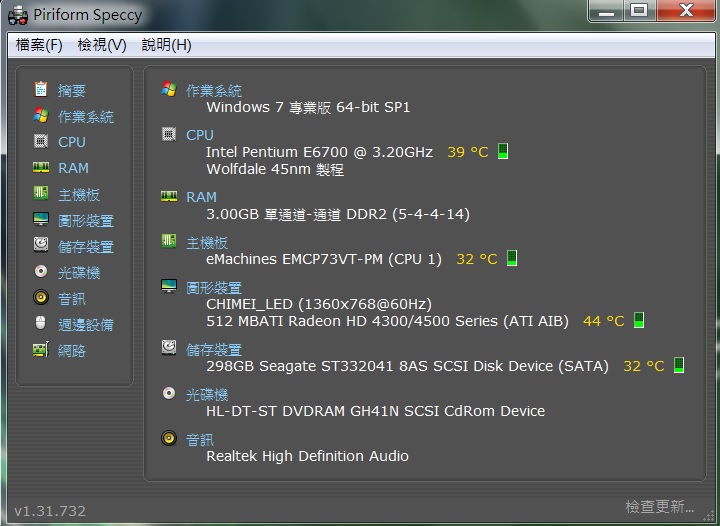Click the Piriform Speccy title bar icon

click(18, 15)
